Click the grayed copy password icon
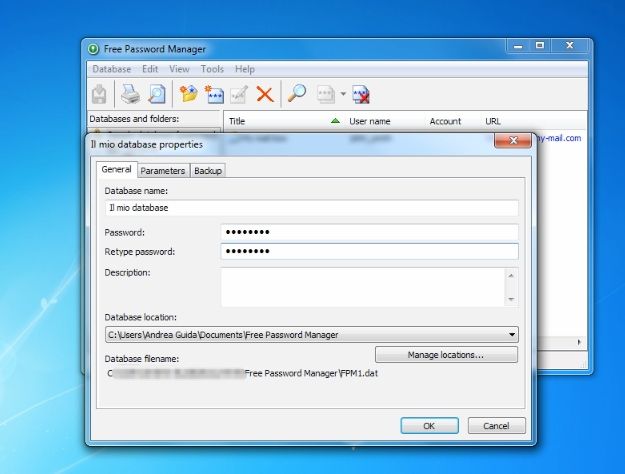This screenshot has height=474, width=625. point(326,94)
